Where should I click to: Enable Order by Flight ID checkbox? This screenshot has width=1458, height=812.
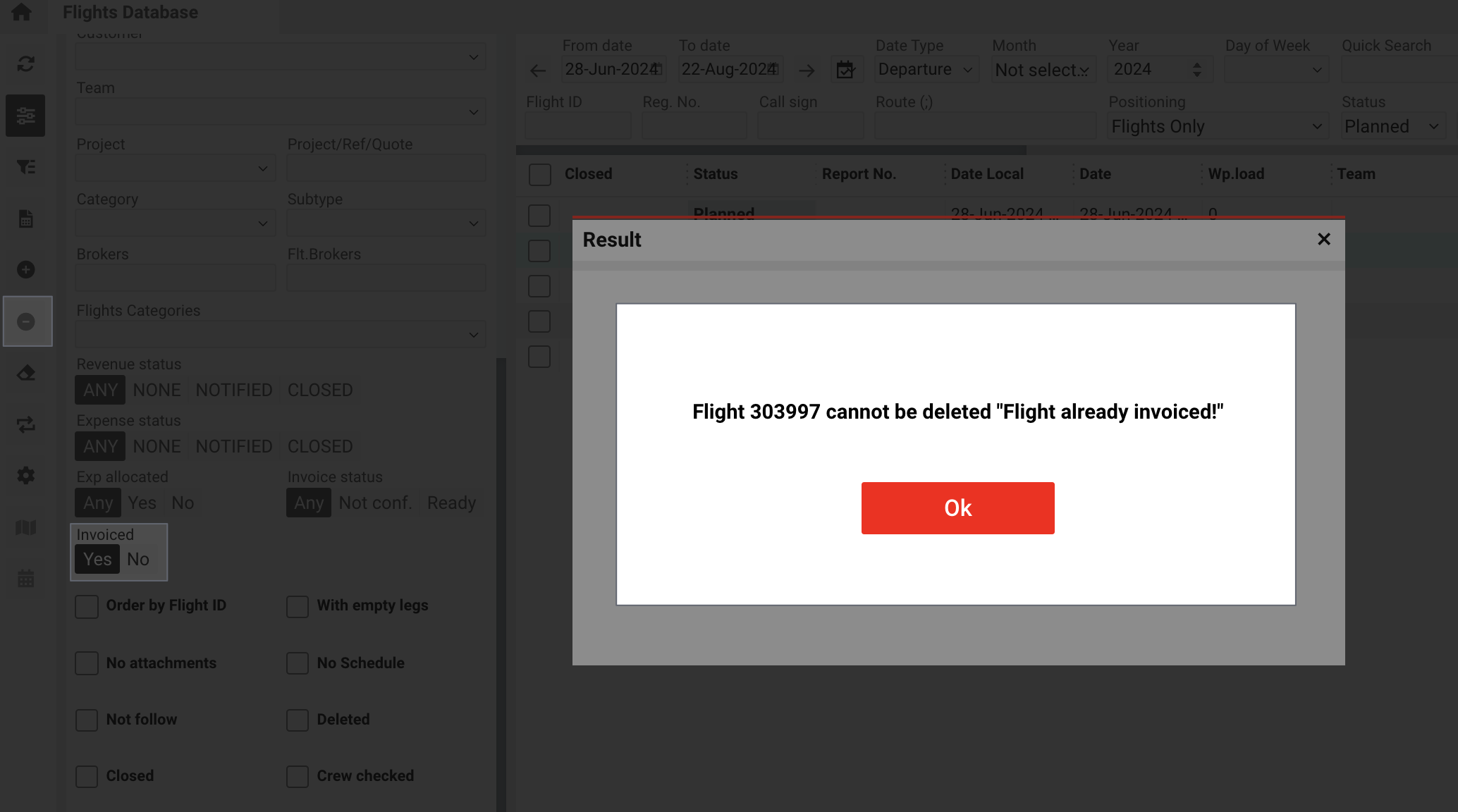coord(87,606)
